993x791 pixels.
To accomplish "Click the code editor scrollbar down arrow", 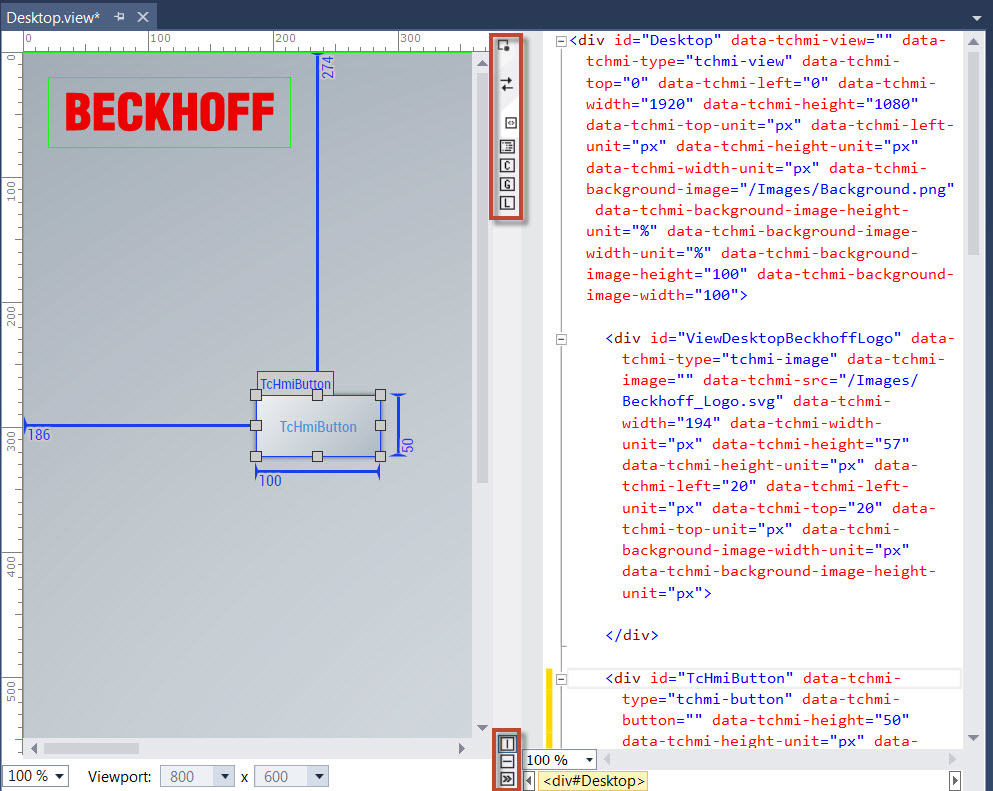I will click(973, 738).
